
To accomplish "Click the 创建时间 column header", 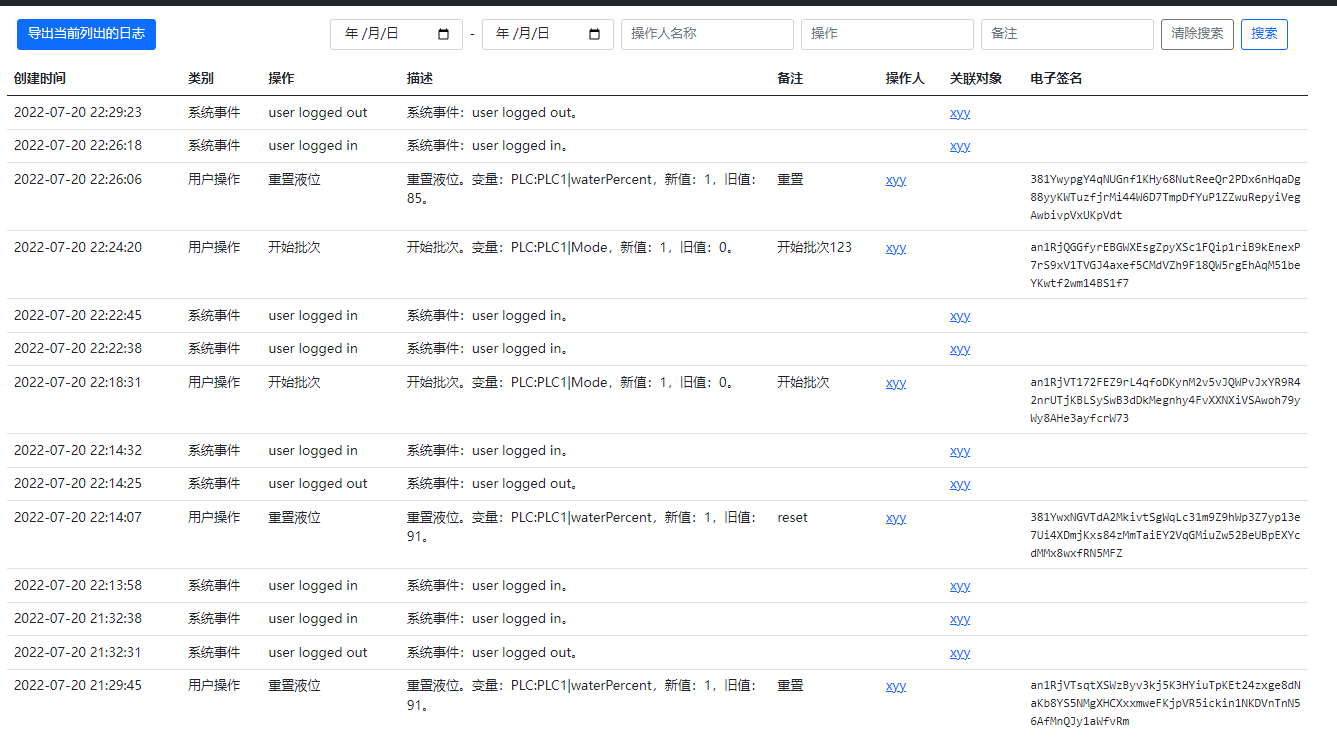I will 40,77.
